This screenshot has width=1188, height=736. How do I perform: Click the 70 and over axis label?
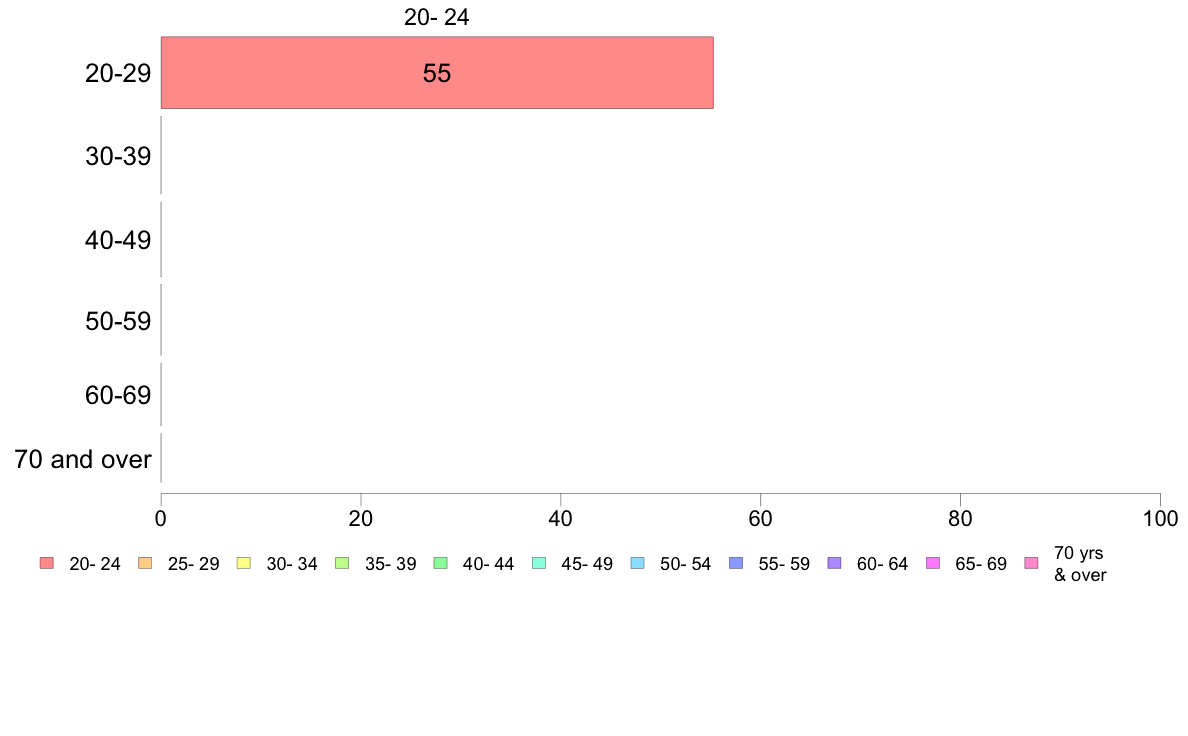[x=83, y=459]
